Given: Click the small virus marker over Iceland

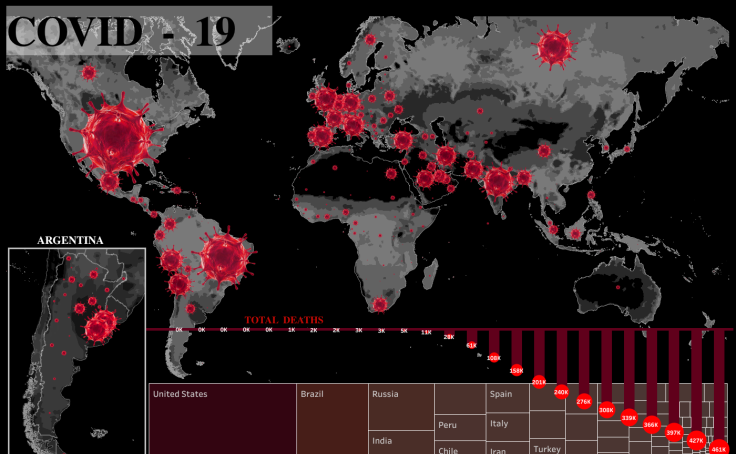Looking at the screenshot, I should [290, 46].
